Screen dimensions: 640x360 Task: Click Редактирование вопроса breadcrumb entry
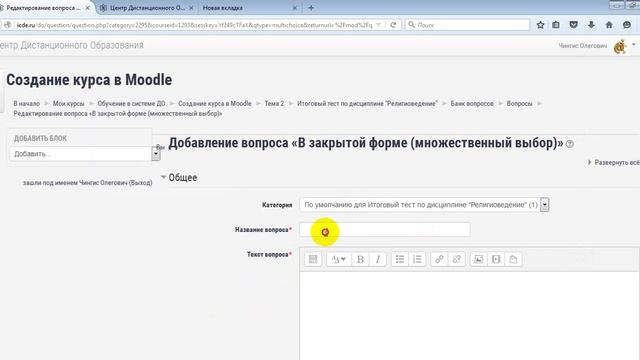pos(118,113)
